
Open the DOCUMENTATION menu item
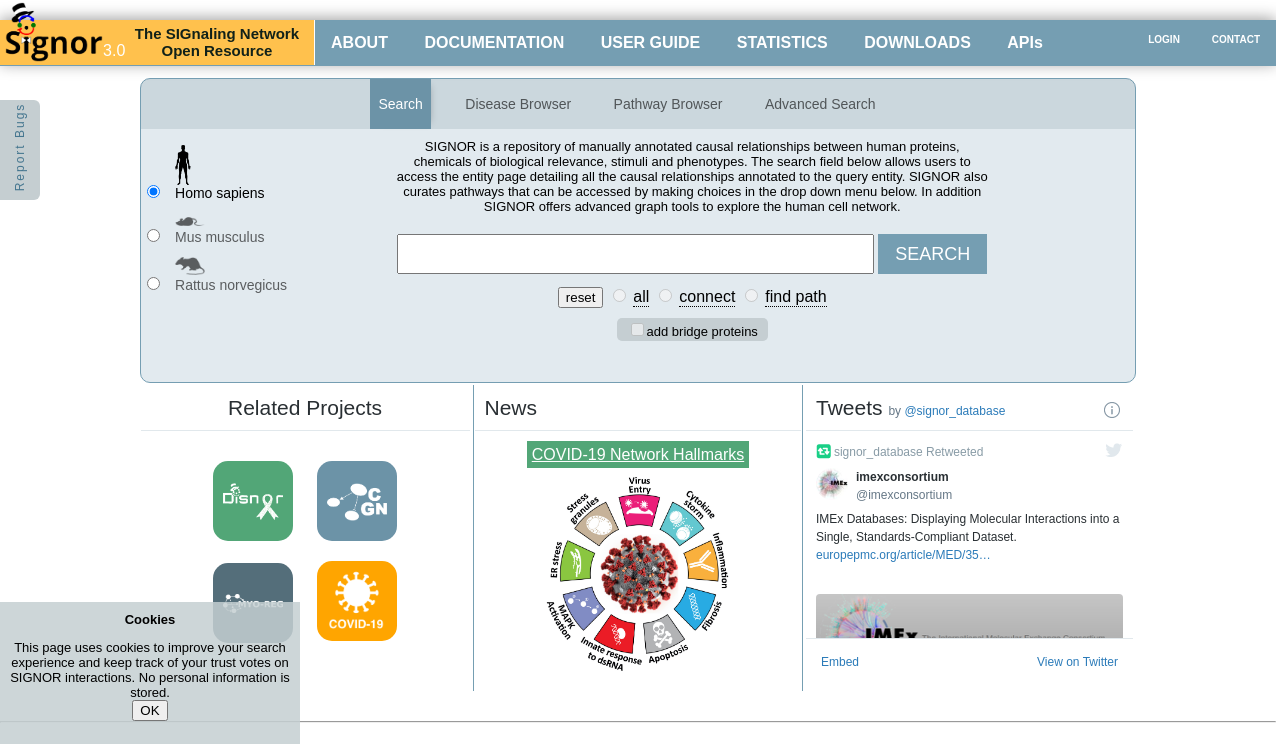click(x=494, y=42)
